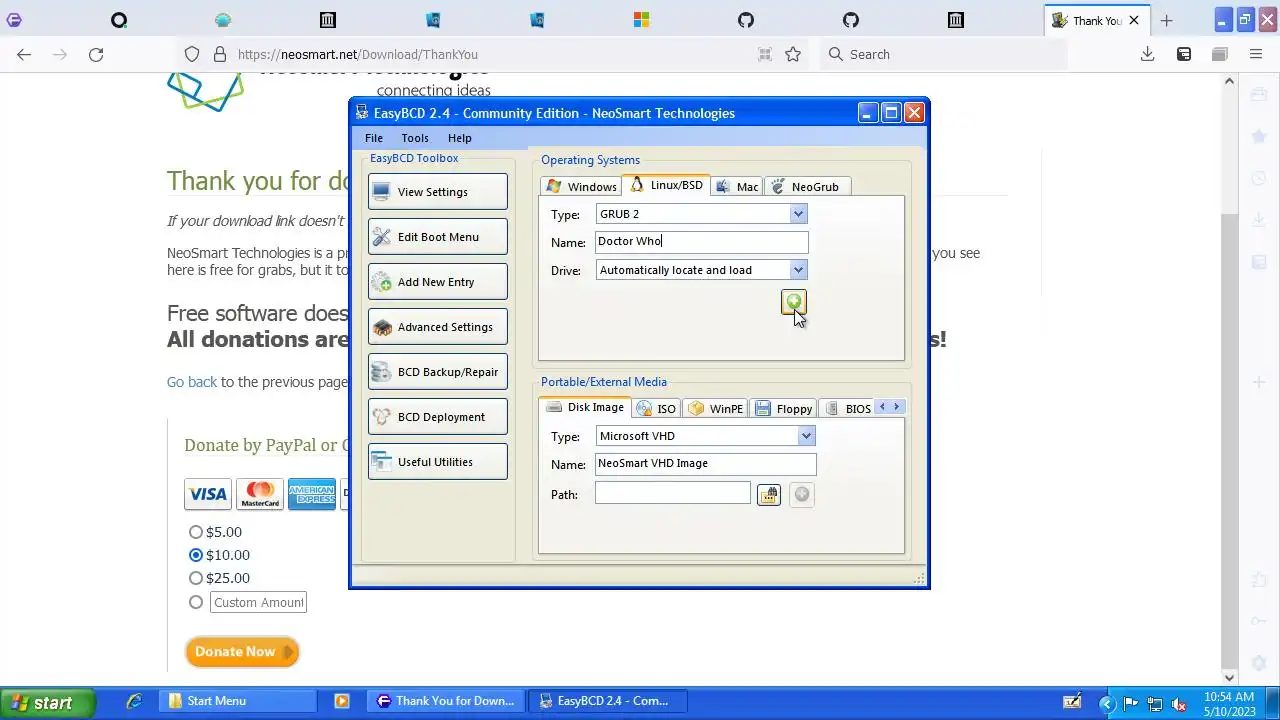Click the Donate Now button
The width and height of the screenshot is (1280, 720).
242,651
